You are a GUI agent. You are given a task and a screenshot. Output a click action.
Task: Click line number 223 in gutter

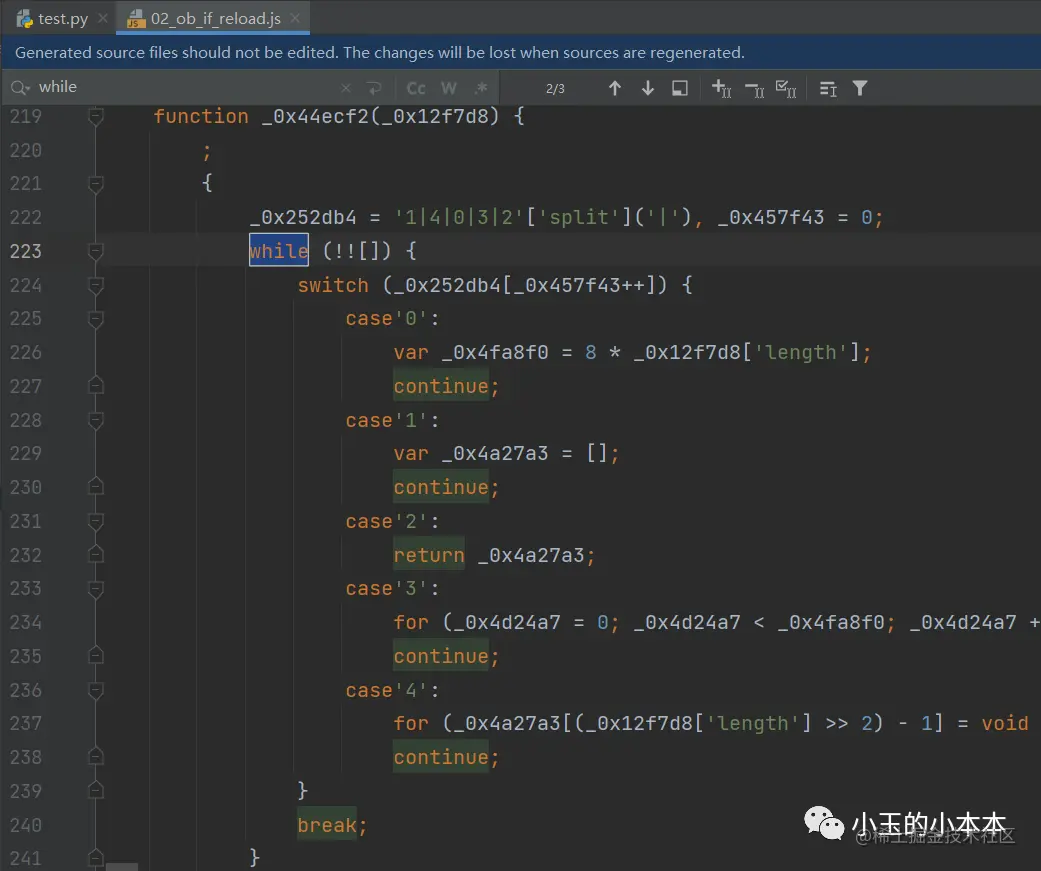pyautogui.click(x=26, y=251)
